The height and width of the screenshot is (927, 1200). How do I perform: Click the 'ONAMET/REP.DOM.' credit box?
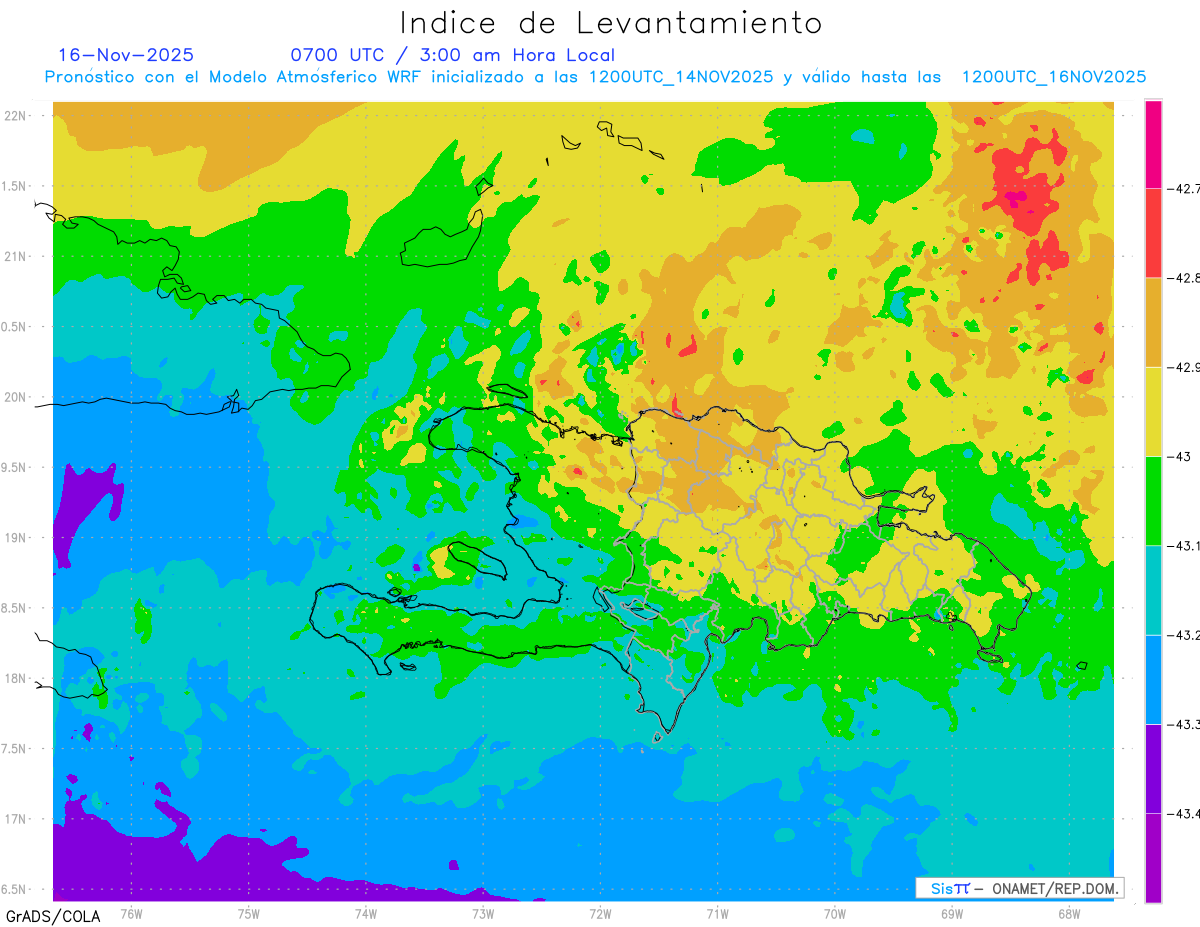[x=1019, y=888]
